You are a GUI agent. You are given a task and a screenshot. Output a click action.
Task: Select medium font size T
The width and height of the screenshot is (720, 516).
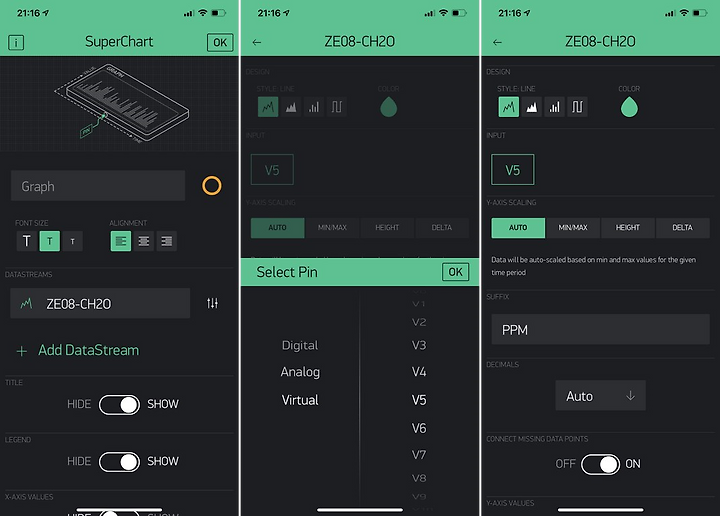coord(50,241)
